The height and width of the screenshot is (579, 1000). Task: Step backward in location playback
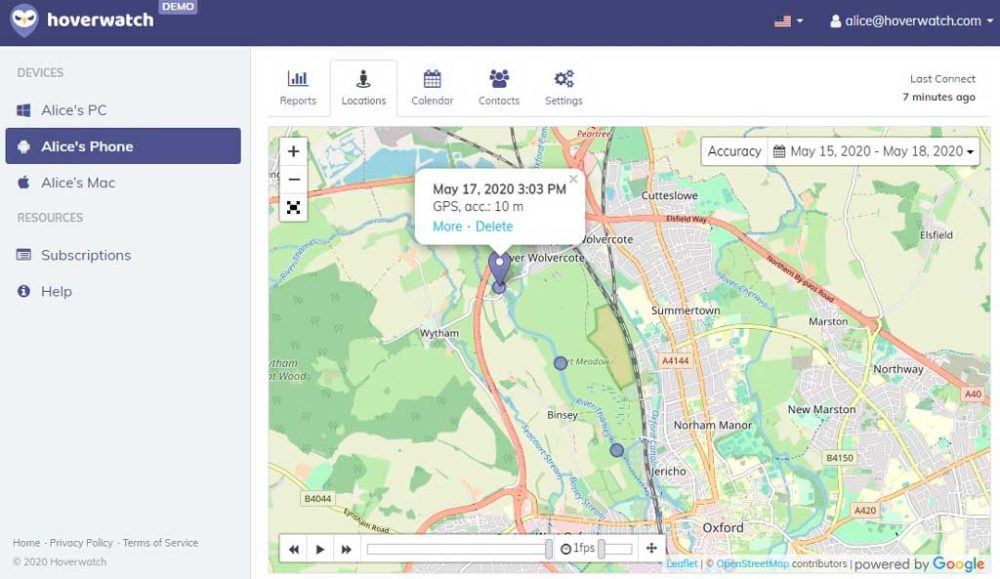coord(295,549)
